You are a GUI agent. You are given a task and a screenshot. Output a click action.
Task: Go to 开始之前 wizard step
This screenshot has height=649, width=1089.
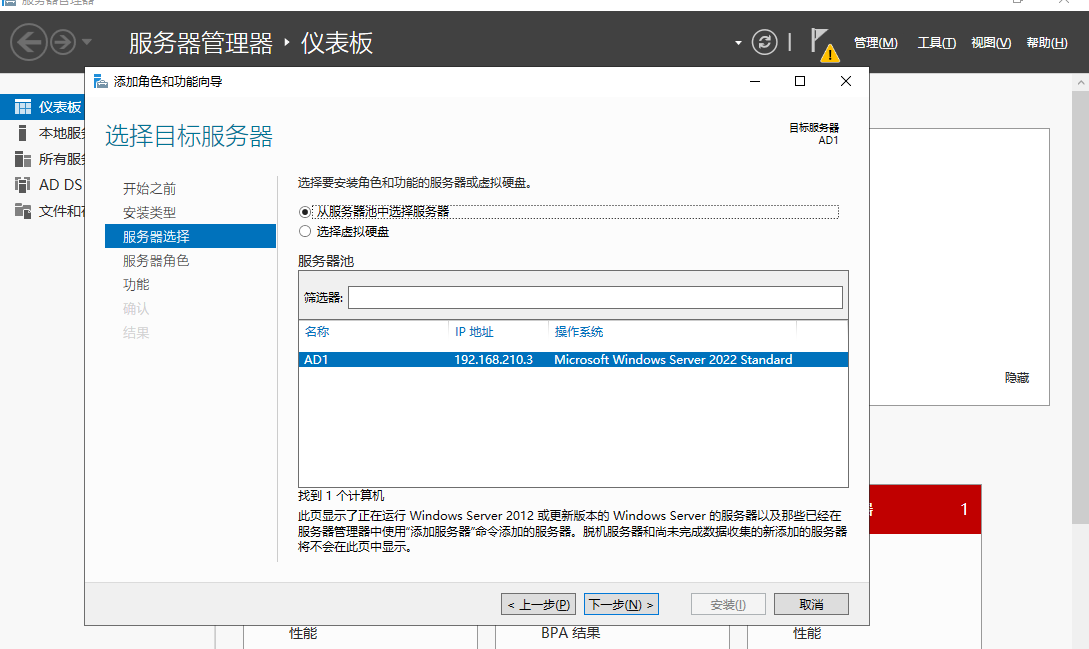point(149,188)
